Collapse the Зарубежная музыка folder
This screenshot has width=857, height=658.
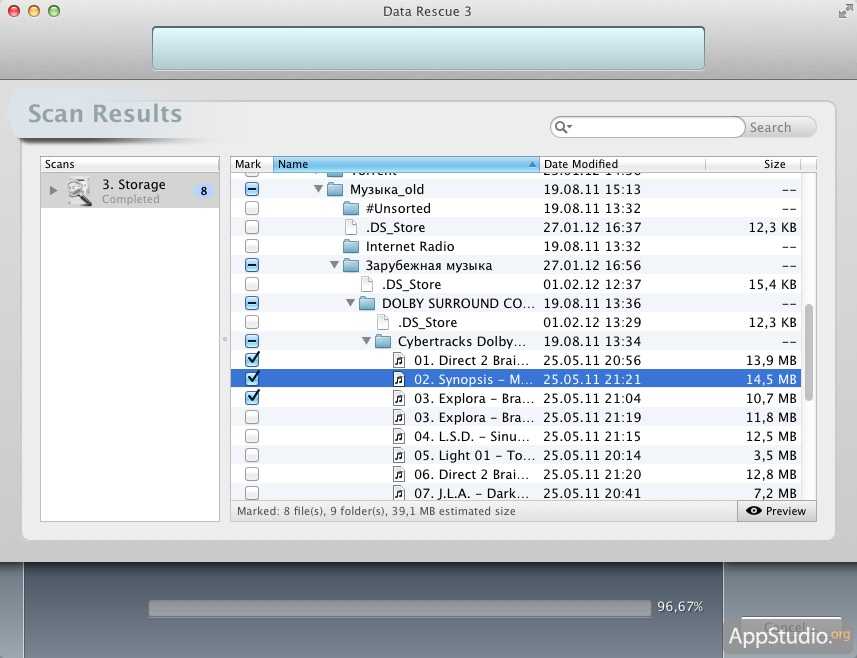(334, 266)
